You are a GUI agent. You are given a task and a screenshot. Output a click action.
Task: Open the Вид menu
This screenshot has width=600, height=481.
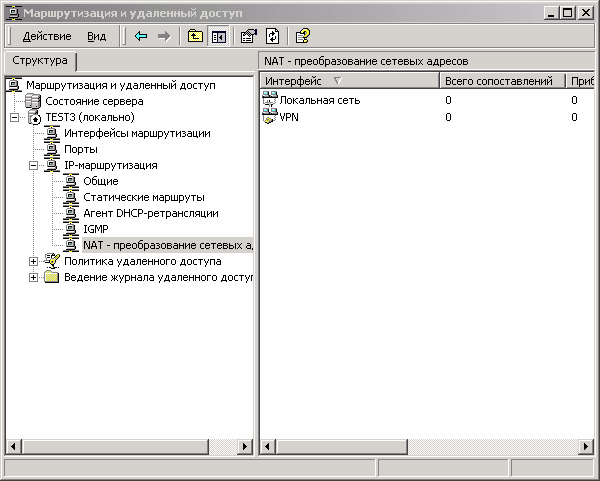(x=96, y=36)
